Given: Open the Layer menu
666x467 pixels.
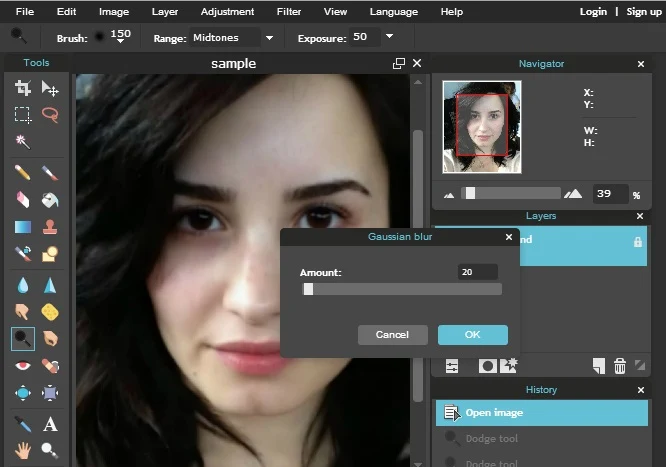Looking at the screenshot, I should [x=165, y=11].
